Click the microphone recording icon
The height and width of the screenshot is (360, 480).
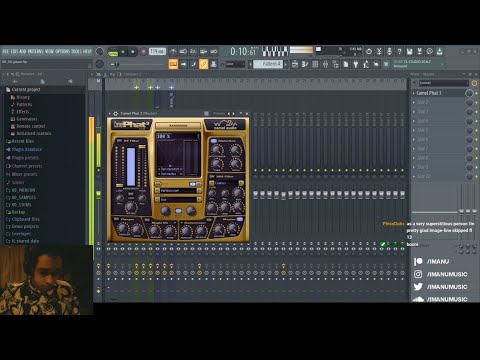click(x=389, y=51)
